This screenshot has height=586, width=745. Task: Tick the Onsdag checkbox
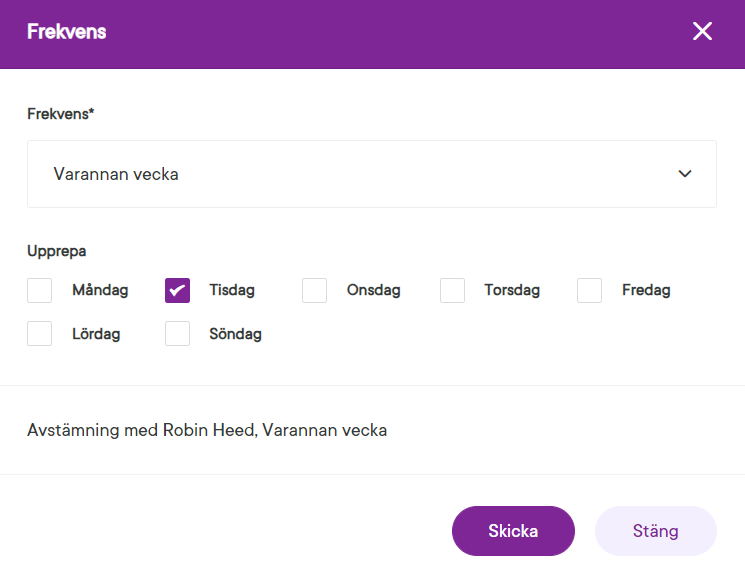click(x=315, y=291)
